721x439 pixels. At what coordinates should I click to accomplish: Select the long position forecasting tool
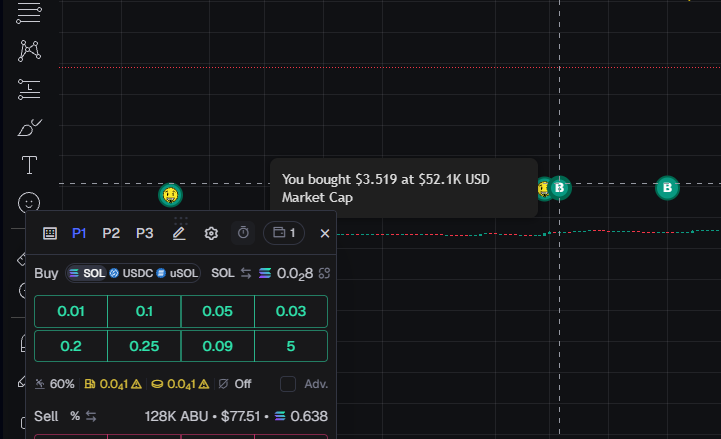tap(29, 89)
